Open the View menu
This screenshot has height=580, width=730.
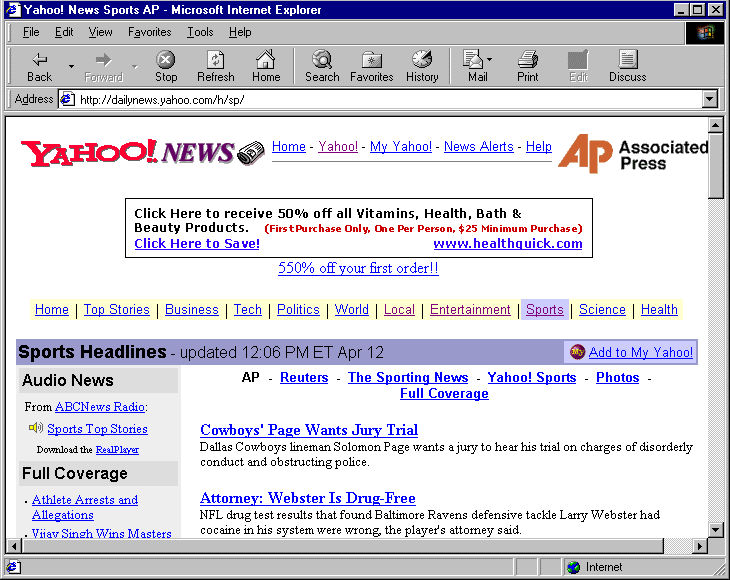click(100, 32)
